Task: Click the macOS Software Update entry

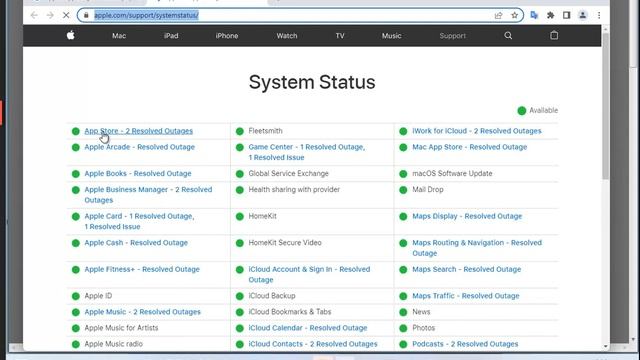Action: point(452,173)
